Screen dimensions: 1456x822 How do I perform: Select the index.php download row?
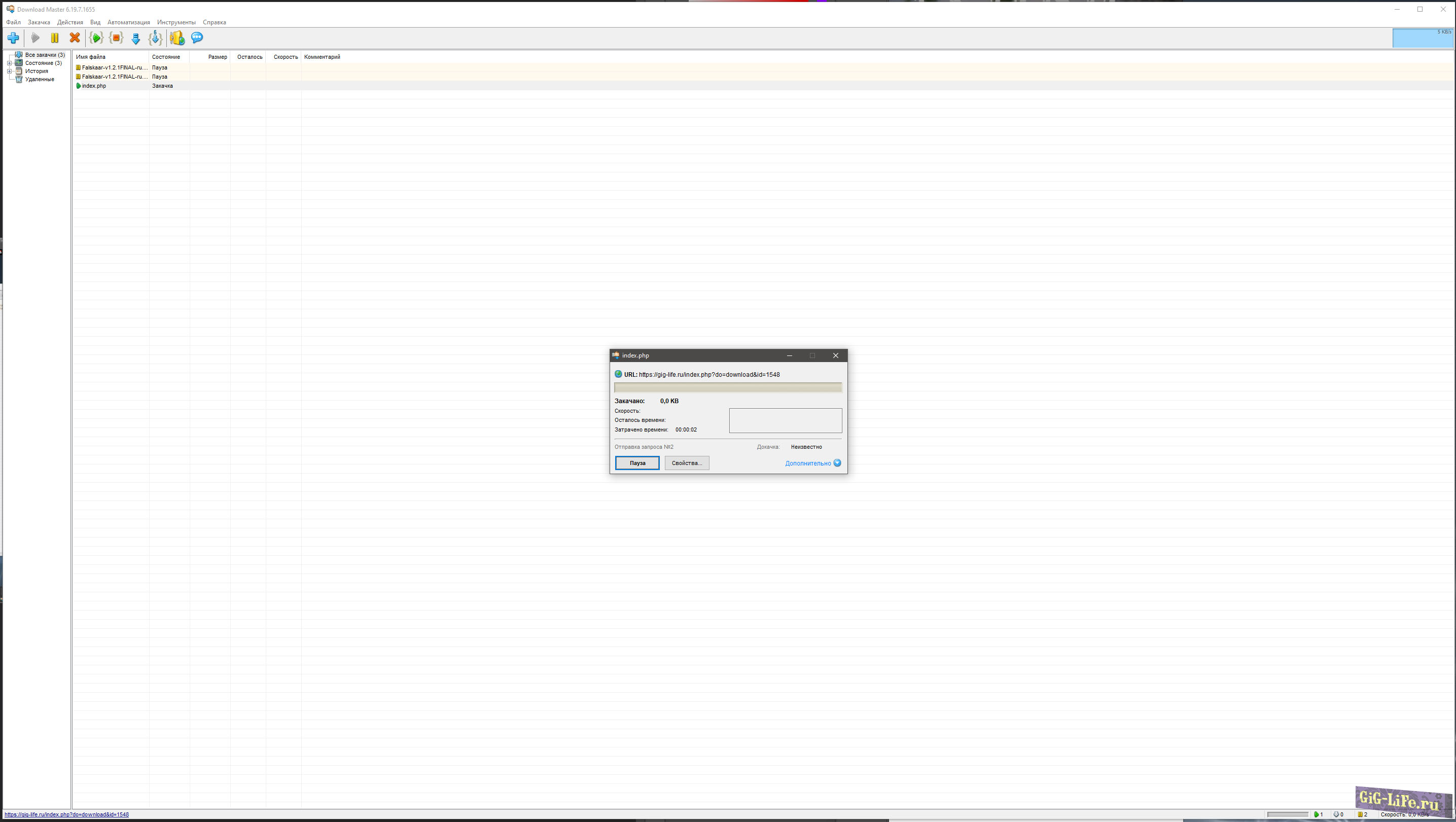94,86
